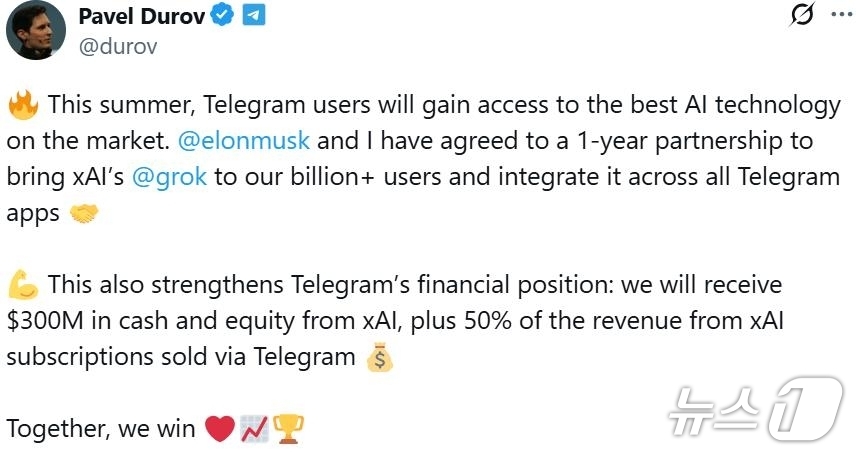Open the @elonmusk mention link
This screenshot has height=454, width=856.
(244, 141)
